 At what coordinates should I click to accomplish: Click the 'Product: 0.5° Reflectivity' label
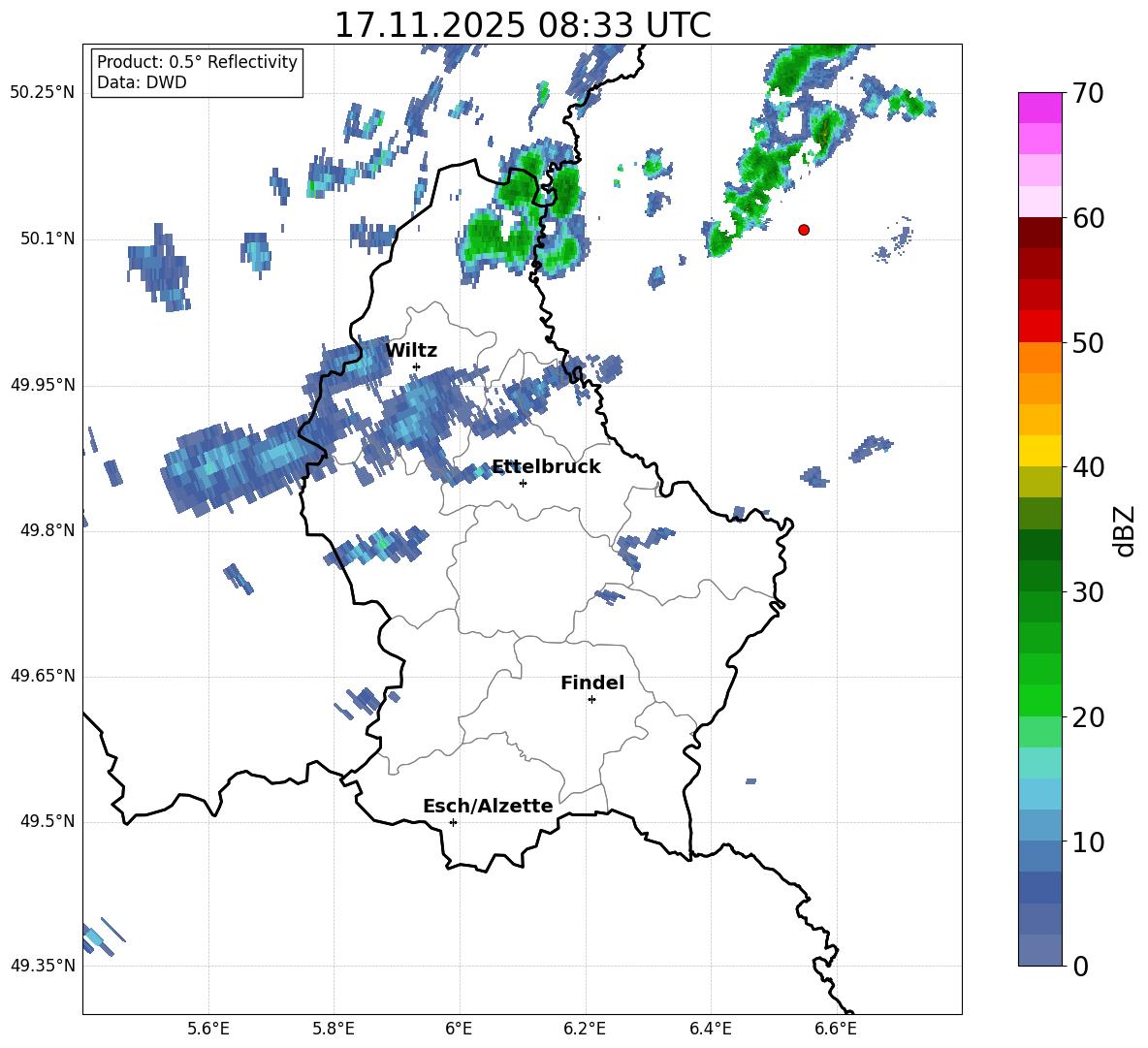pyautogui.click(x=197, y=62)
